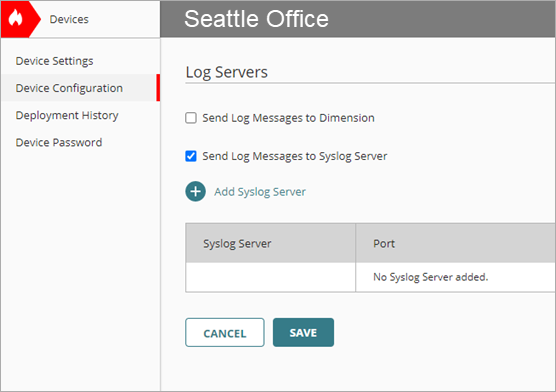Go to Device Settings in sidebar
The width and height of the screenshot is (556, 392).
coord(54,61)
